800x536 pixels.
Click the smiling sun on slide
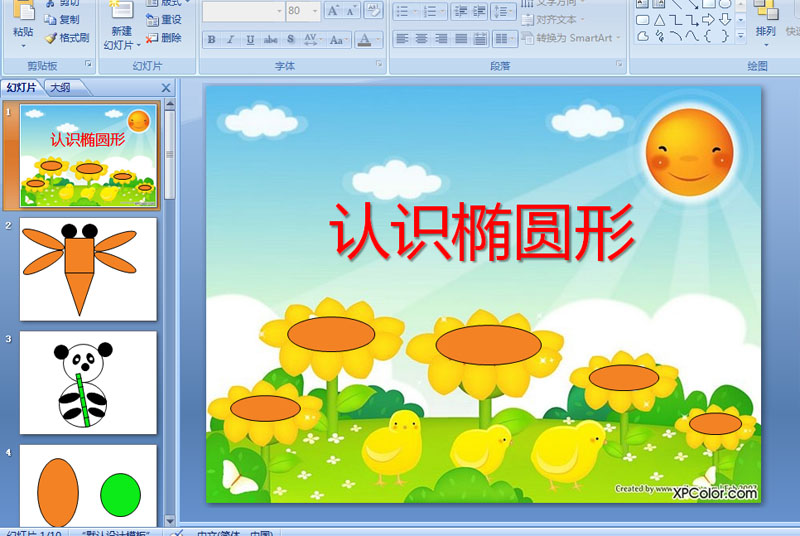coord(689,152)
